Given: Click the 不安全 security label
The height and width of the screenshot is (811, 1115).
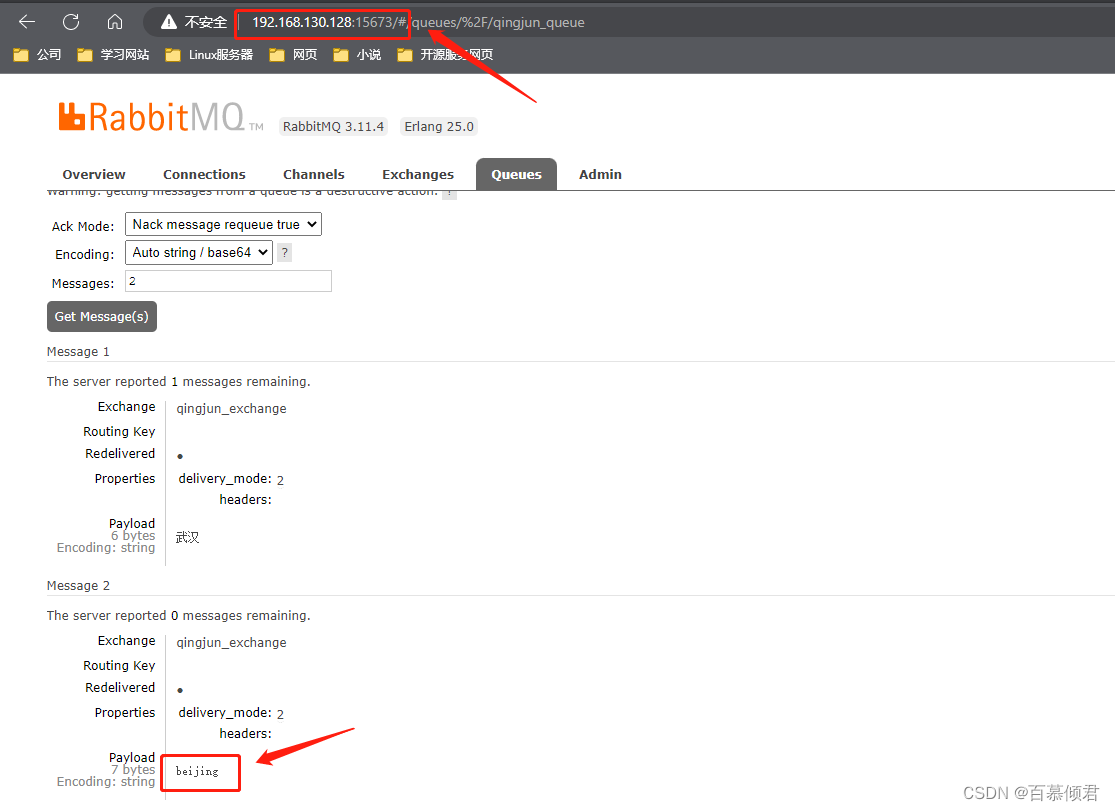Looking at the screenshot, I should click(206, 22).
